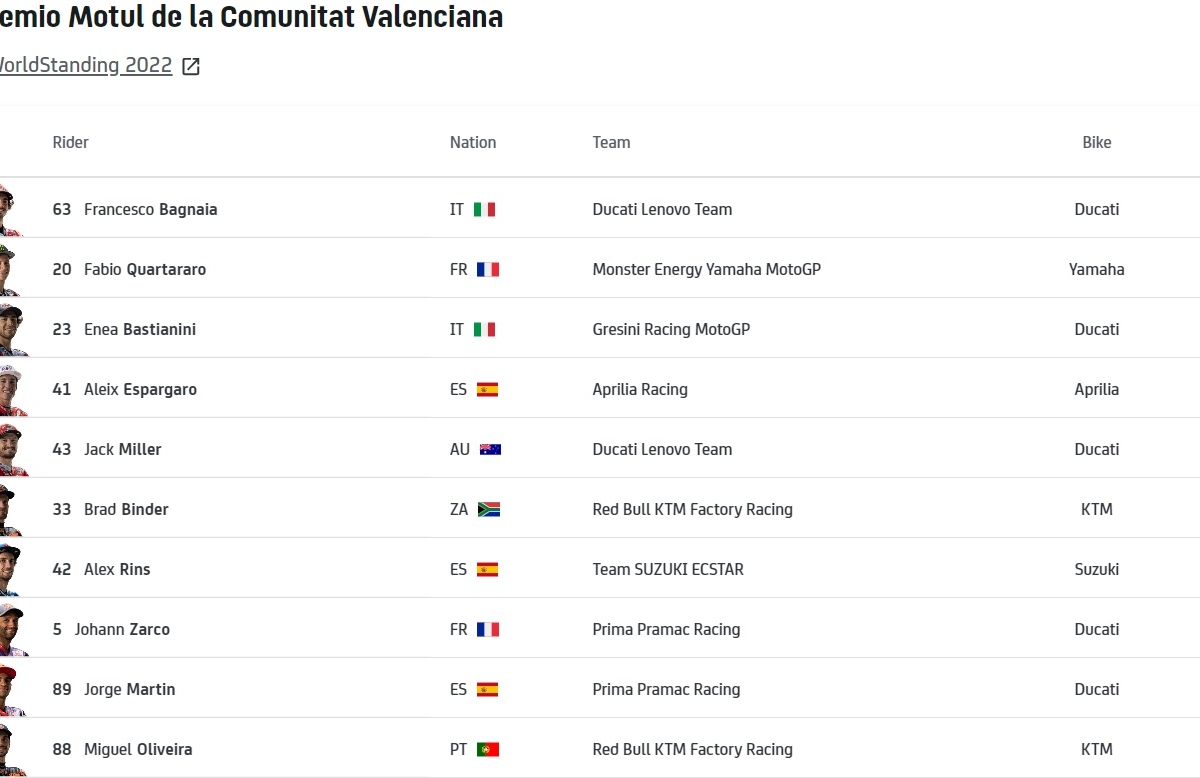Open rider Francesco Bagnaia's name
Screen dimensions: 1200x778
coord(150,210)
